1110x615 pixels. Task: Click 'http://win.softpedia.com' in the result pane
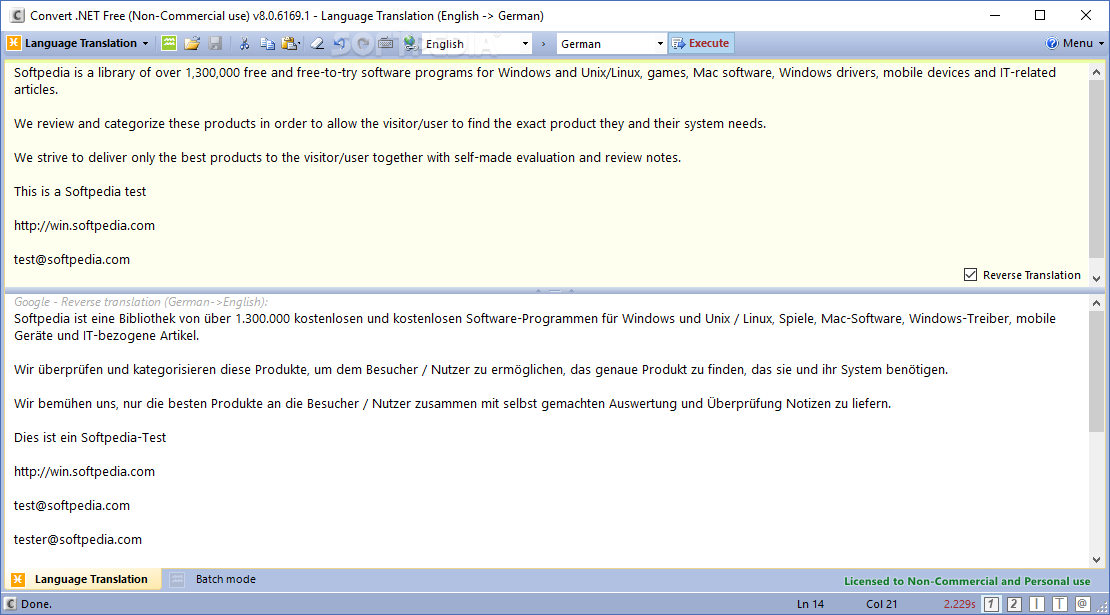point(84,472)
